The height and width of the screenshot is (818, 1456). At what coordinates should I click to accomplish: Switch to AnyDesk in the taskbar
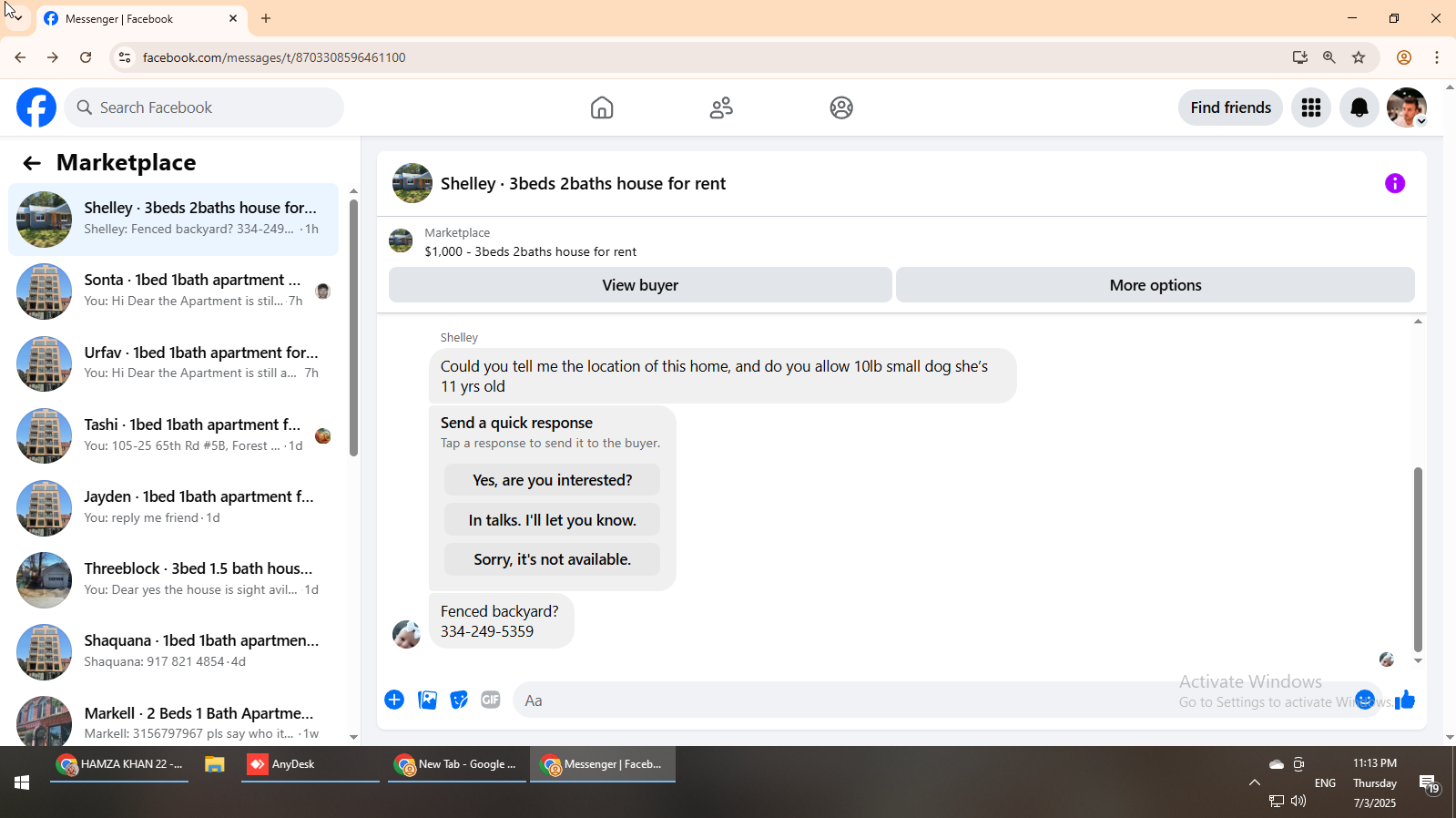310,764
